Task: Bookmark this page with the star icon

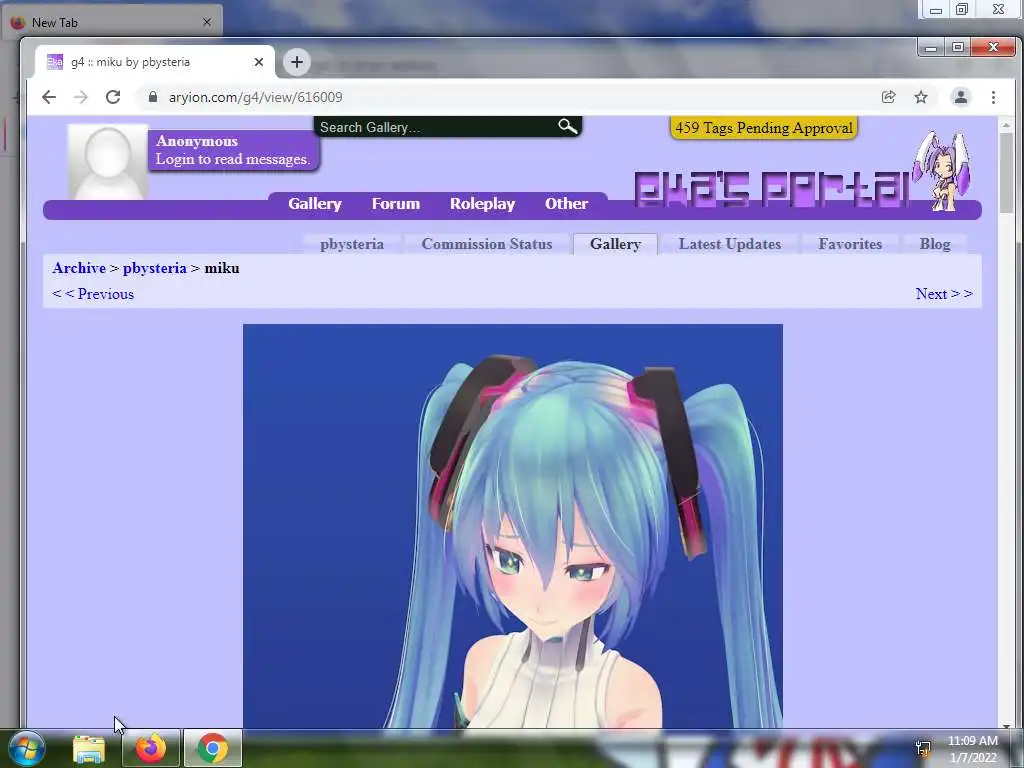Action: [x=921, y=97]
